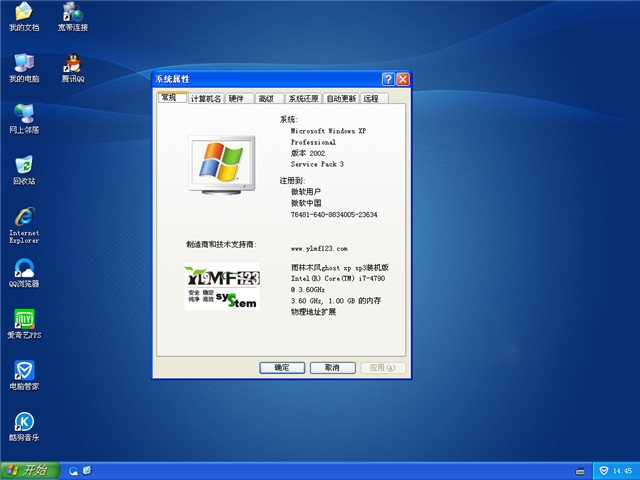
Task: Click the 物理地址扩展 text
Action: tap(313, 312)
